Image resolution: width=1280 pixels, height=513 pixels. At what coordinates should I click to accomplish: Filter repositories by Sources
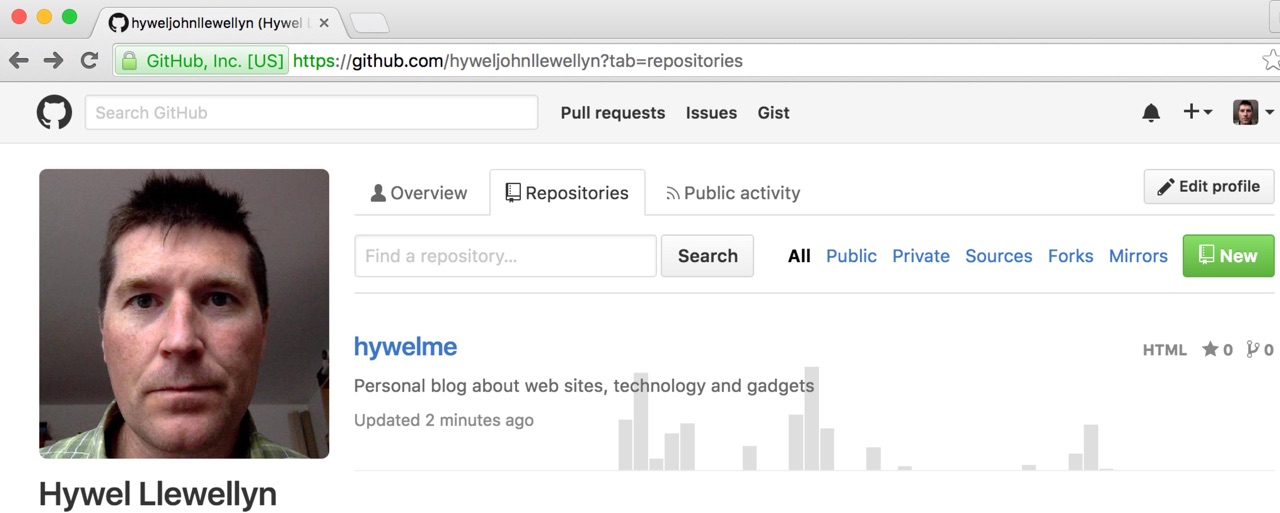[x=998, y=256]
